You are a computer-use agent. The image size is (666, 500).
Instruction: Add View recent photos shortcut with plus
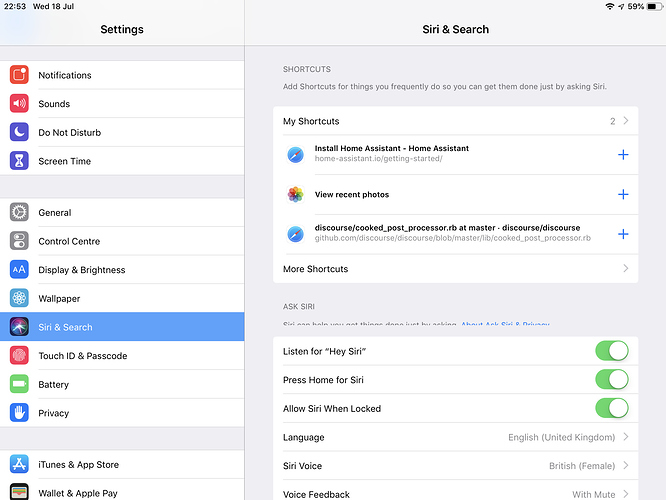(x=623, y=195)
